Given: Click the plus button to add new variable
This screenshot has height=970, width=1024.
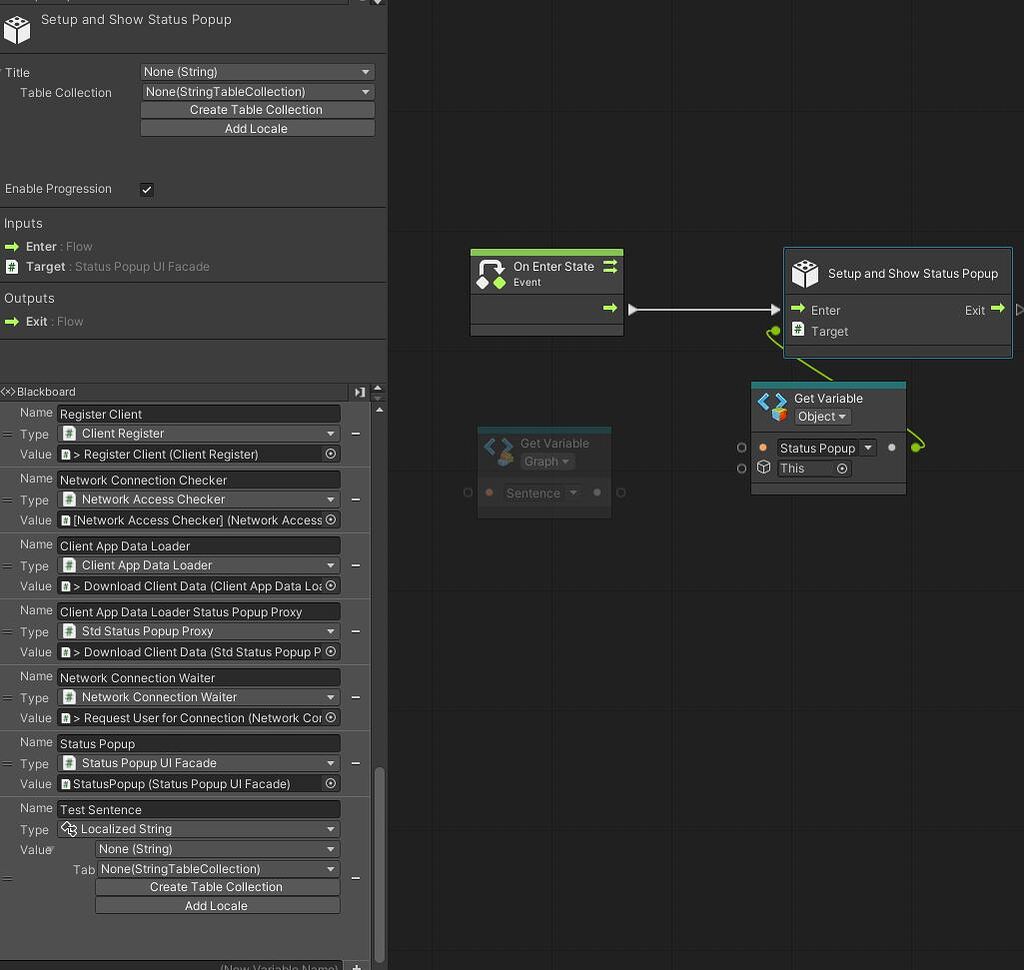Looking at the screenshot, I should (357, 965).
